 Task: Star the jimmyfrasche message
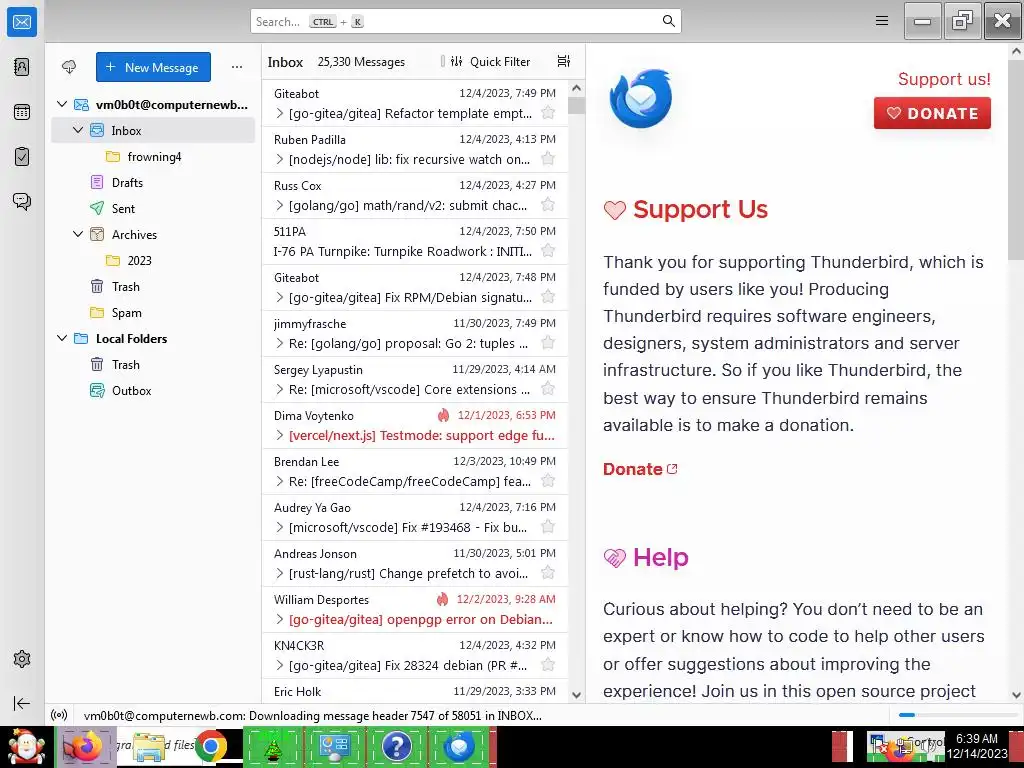click(548, 343)
